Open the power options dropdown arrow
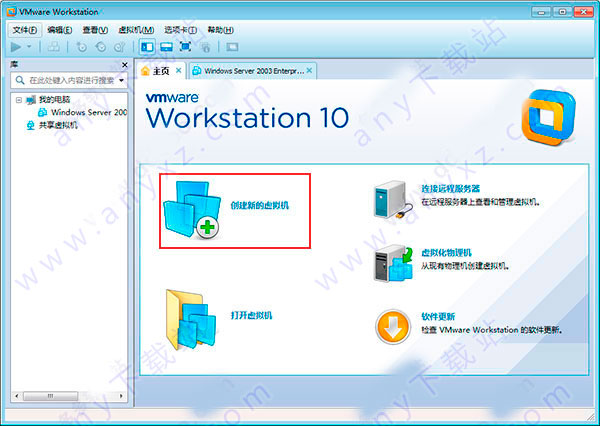 tap(29, 47)
